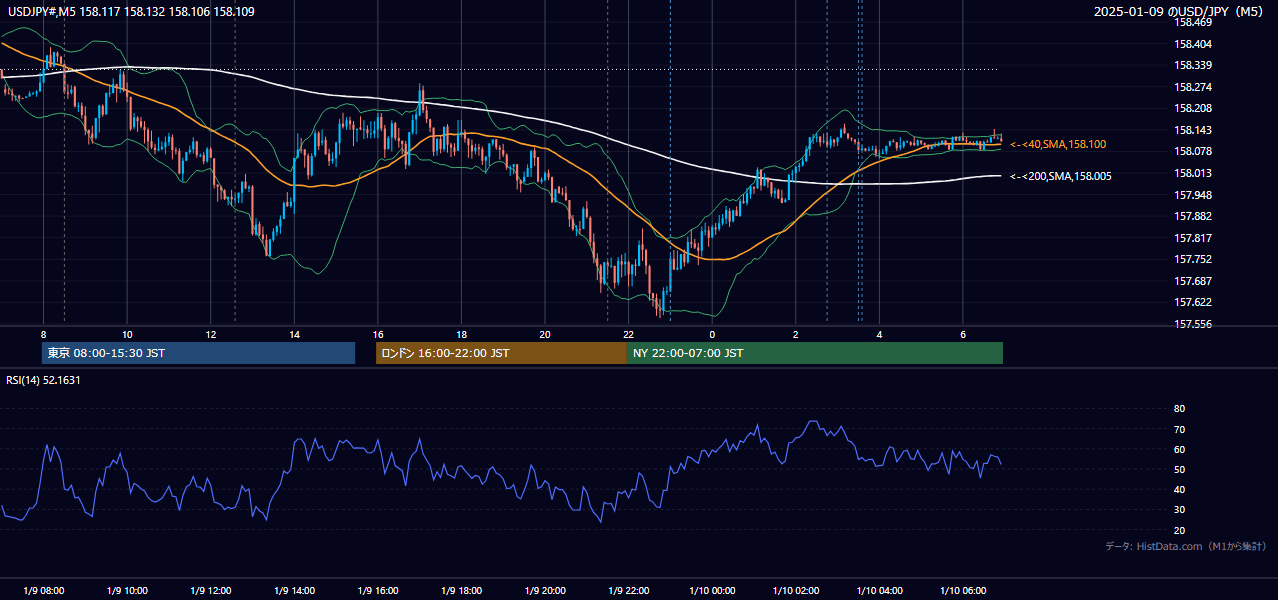Click price level 157.622 on the axis

pyautogui.click(x=1192, y=302)
